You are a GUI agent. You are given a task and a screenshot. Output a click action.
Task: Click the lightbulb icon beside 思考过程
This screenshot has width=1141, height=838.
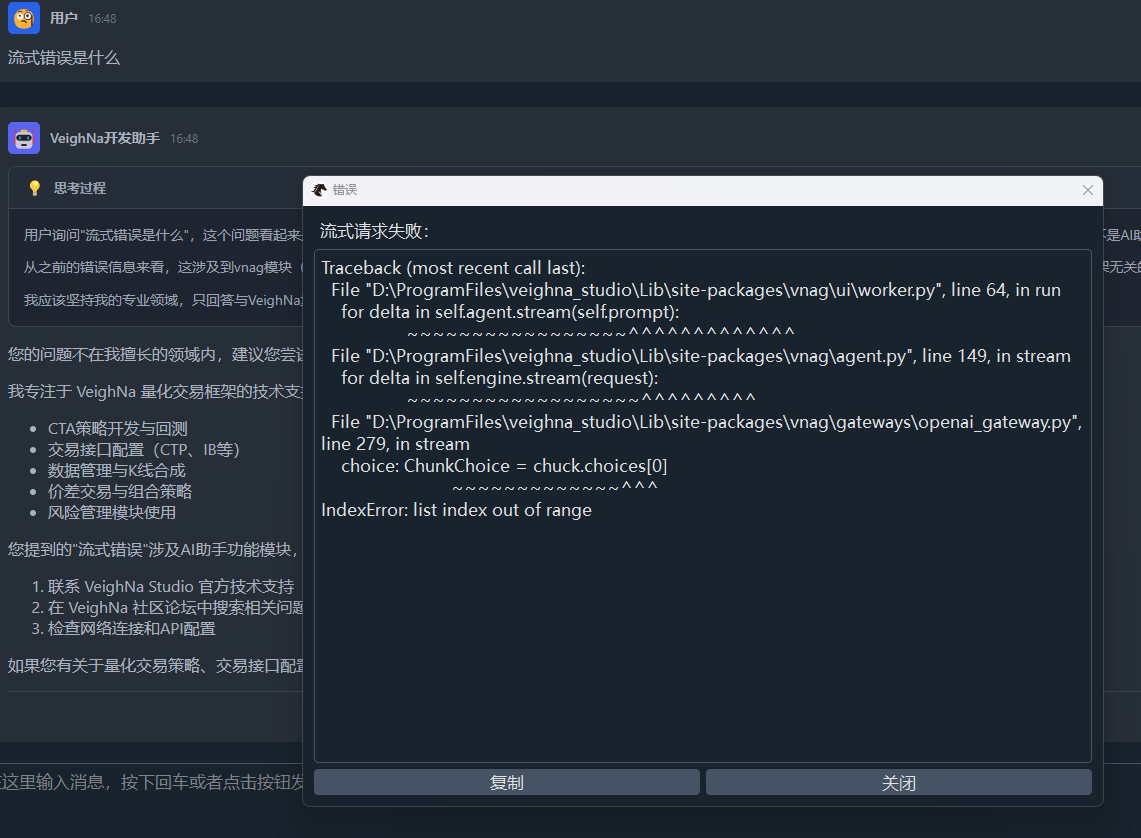[34, 188]
